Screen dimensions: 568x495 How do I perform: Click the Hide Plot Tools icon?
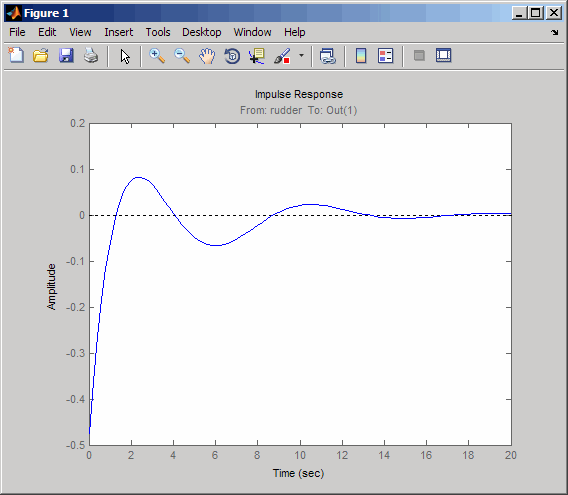pyautogui.click(x=419, y=56)
